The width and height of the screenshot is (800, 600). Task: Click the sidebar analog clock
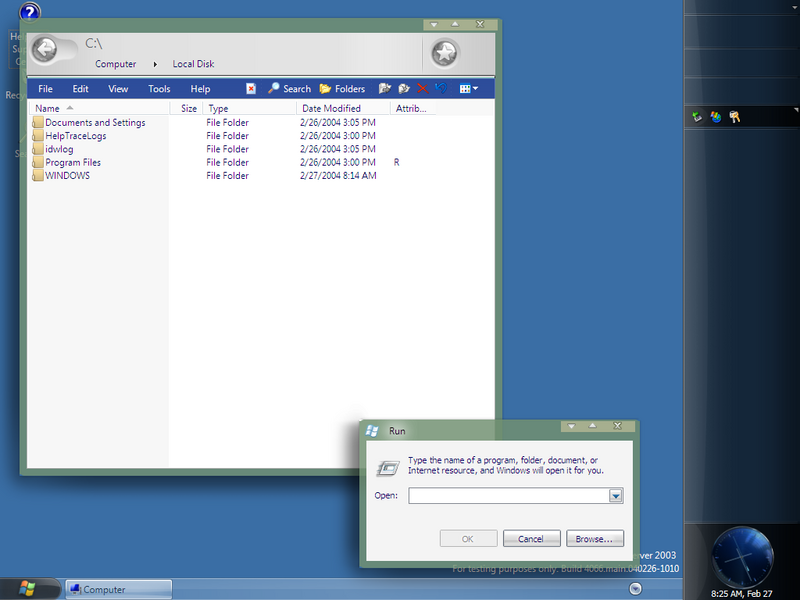[x=742, y=557]
